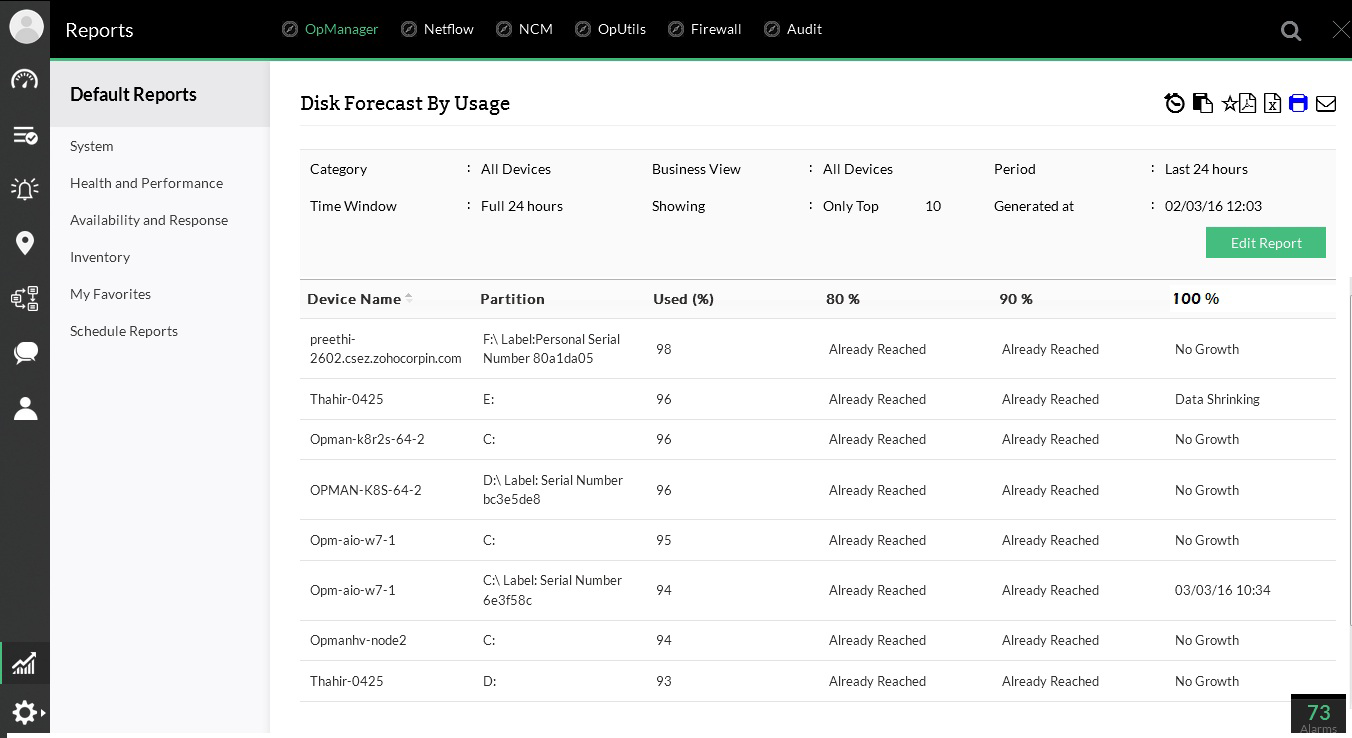Click the Copy Report icon

coord(1203,103)
